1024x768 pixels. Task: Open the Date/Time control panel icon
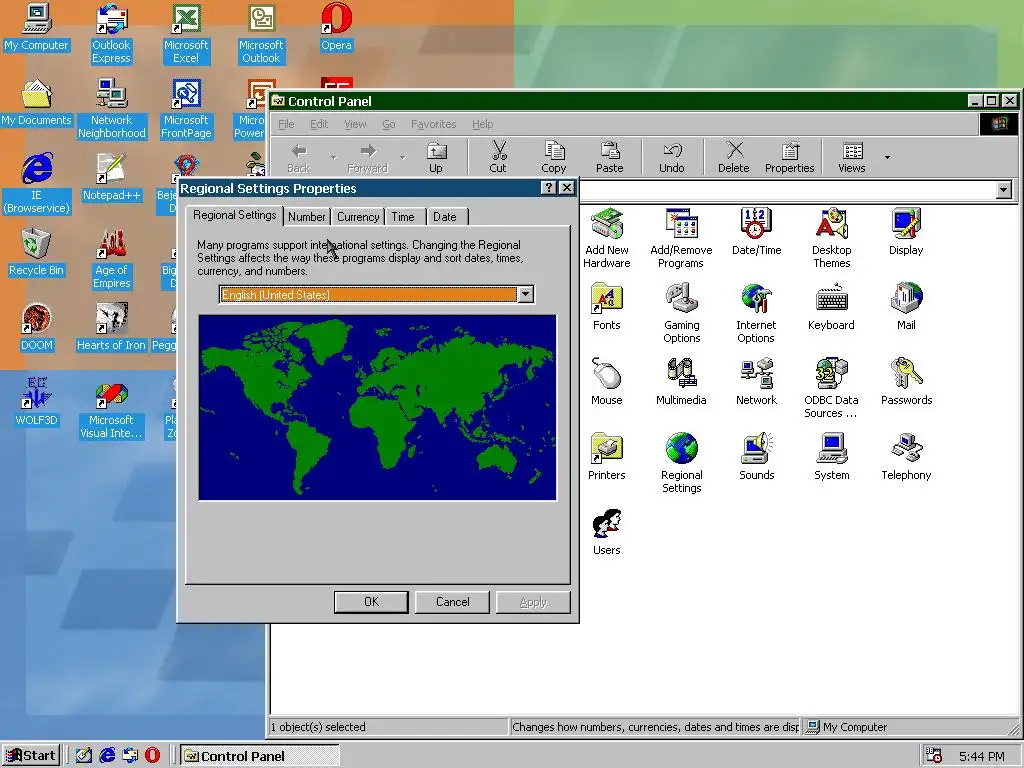(756, 231)
